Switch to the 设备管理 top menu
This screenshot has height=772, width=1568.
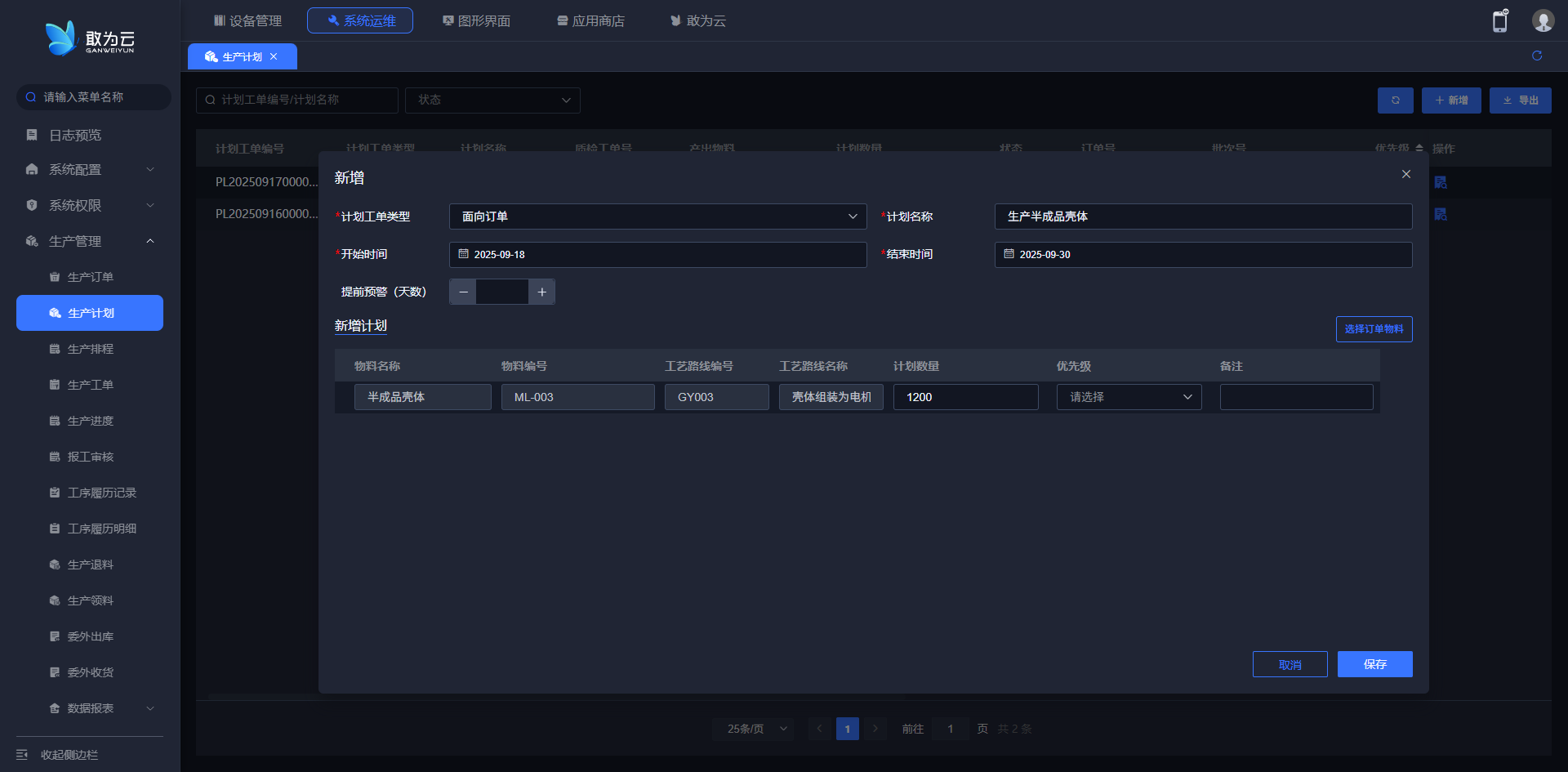tap(247, 20)
